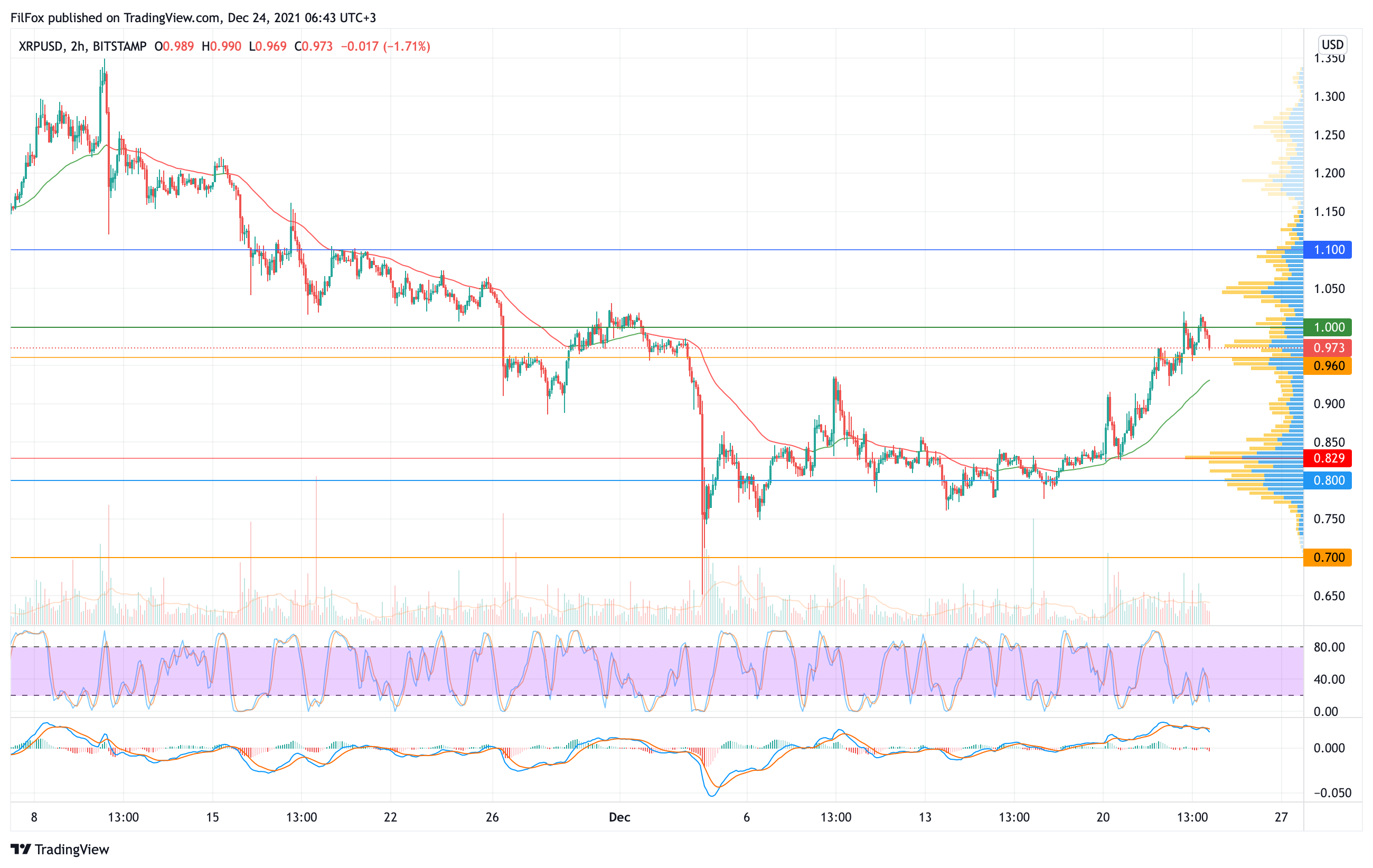Click the -0.050 MACD scale label

(x=1332, y=793)
